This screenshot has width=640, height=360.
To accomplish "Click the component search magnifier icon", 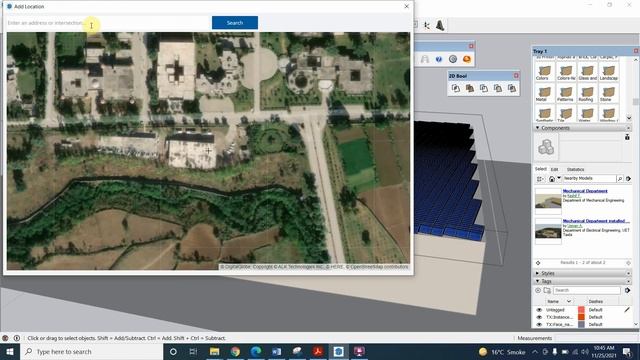I will 620,179.
